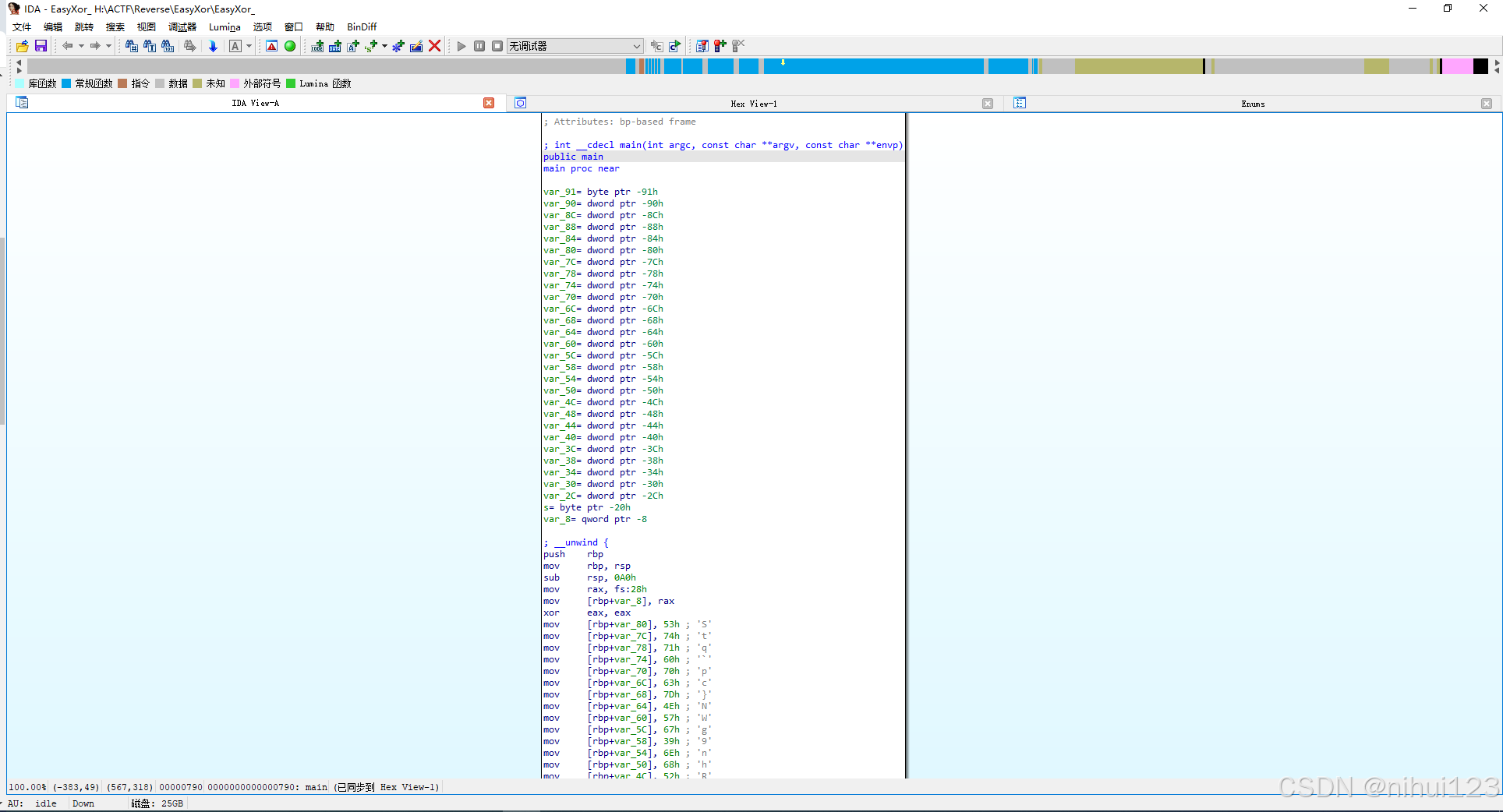Click the yellow marker in navigation band

[x=783, y=62]
